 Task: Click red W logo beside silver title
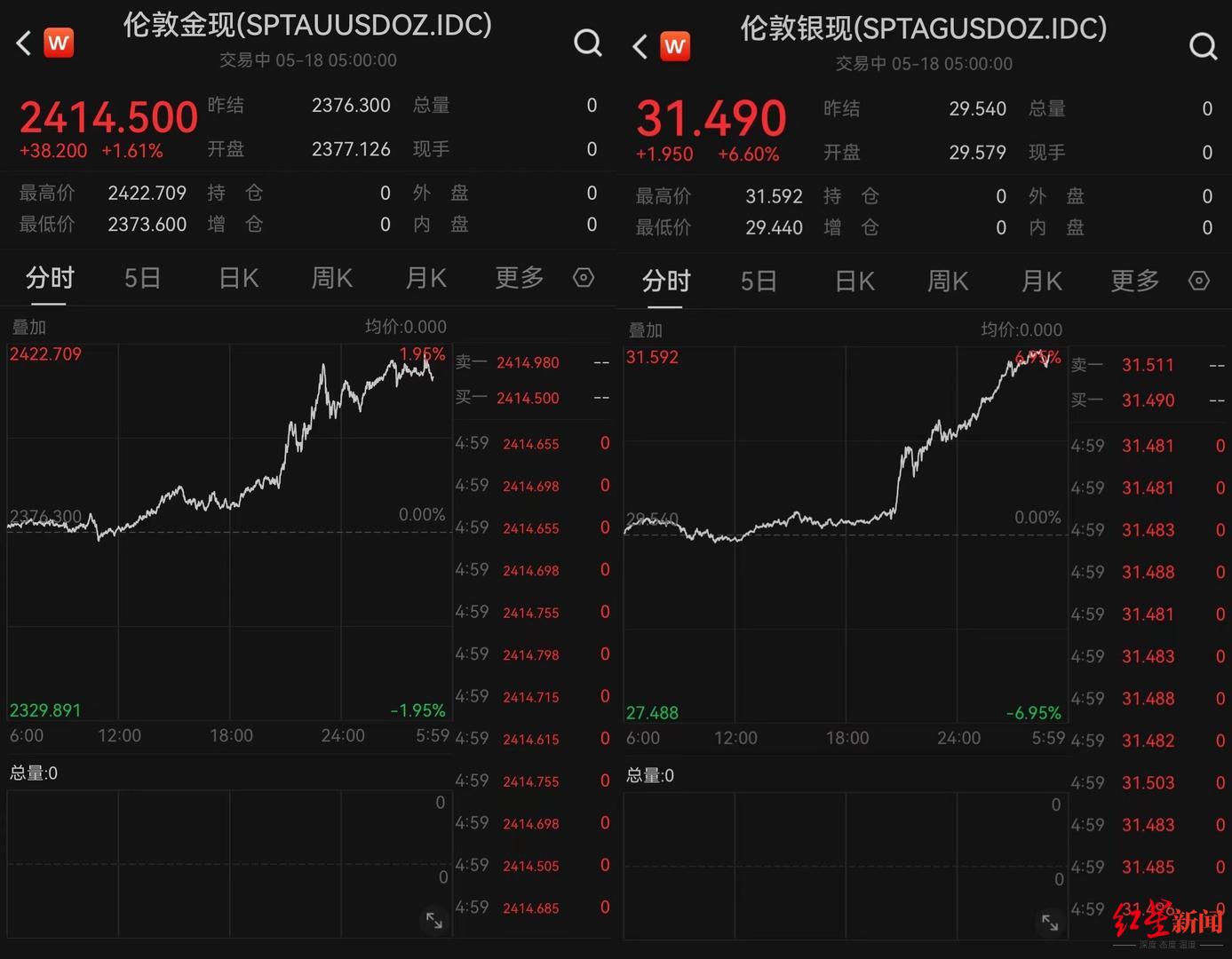[674, 46]
